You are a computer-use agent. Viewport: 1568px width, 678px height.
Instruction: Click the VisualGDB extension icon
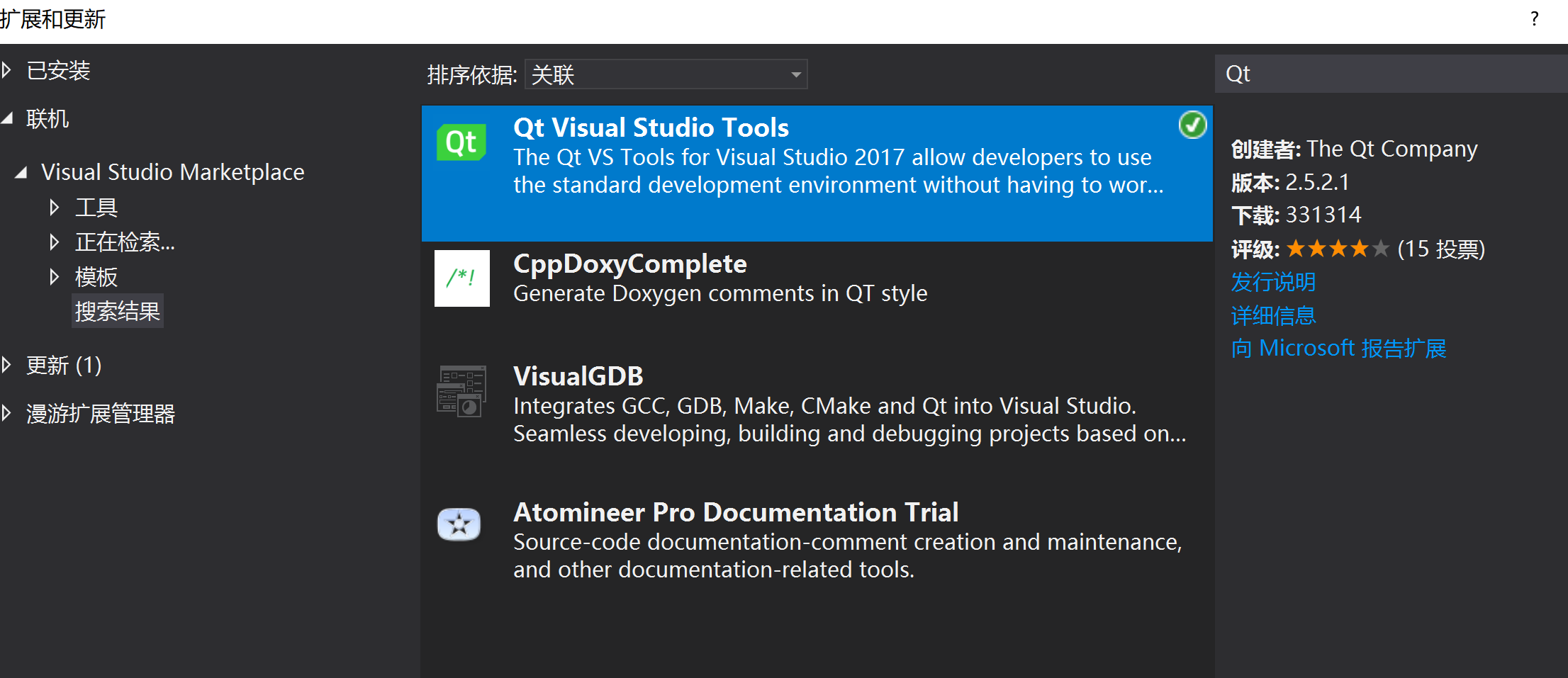[x=461, y=391]
